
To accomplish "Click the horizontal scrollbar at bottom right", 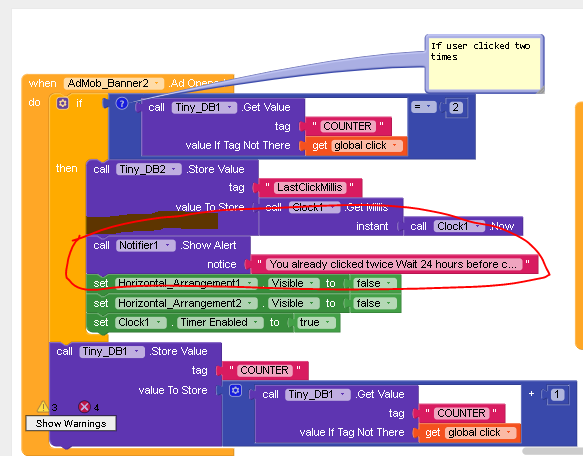I will (x=553, y=451).
